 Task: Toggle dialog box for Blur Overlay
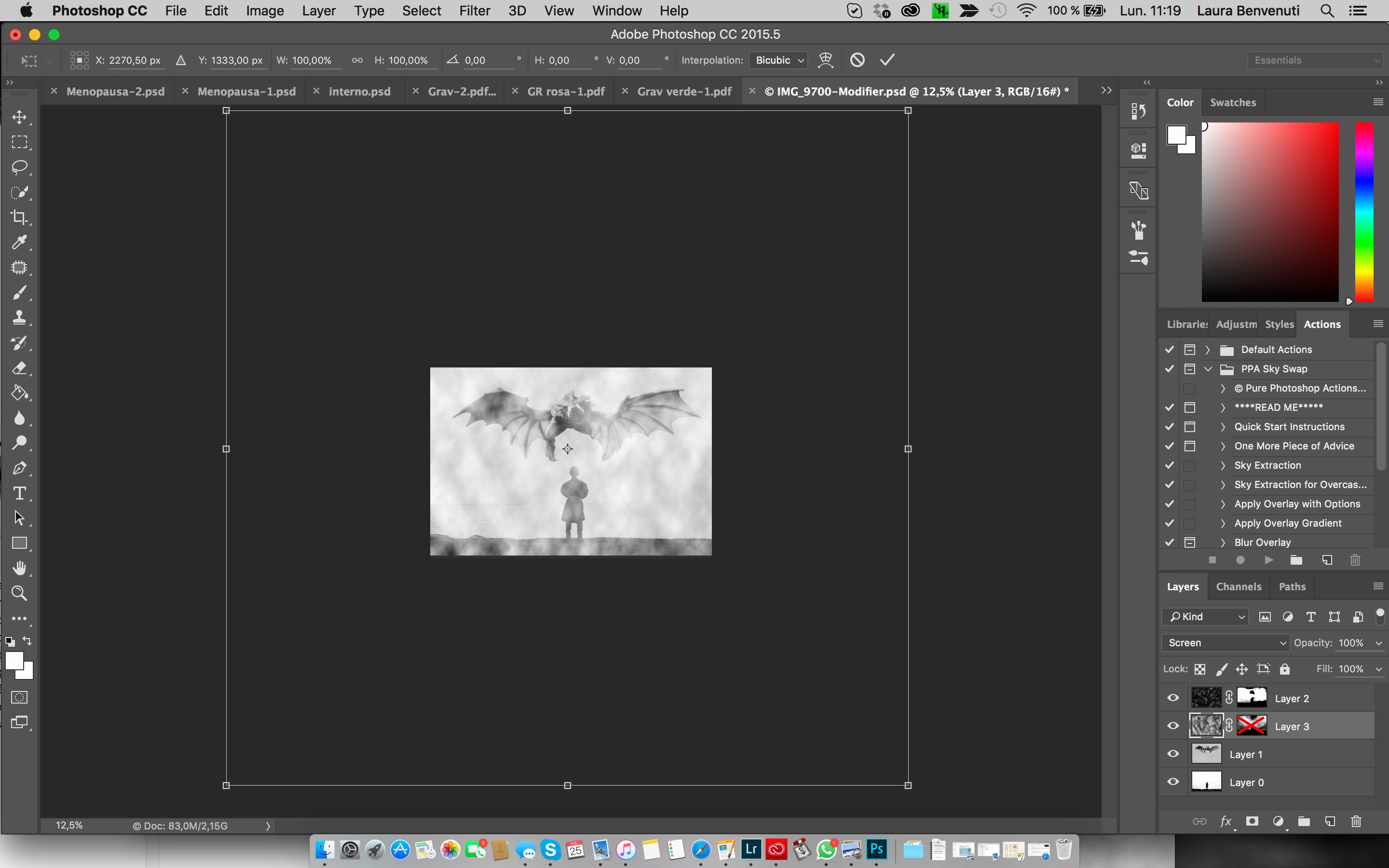tap(1190, 542)
